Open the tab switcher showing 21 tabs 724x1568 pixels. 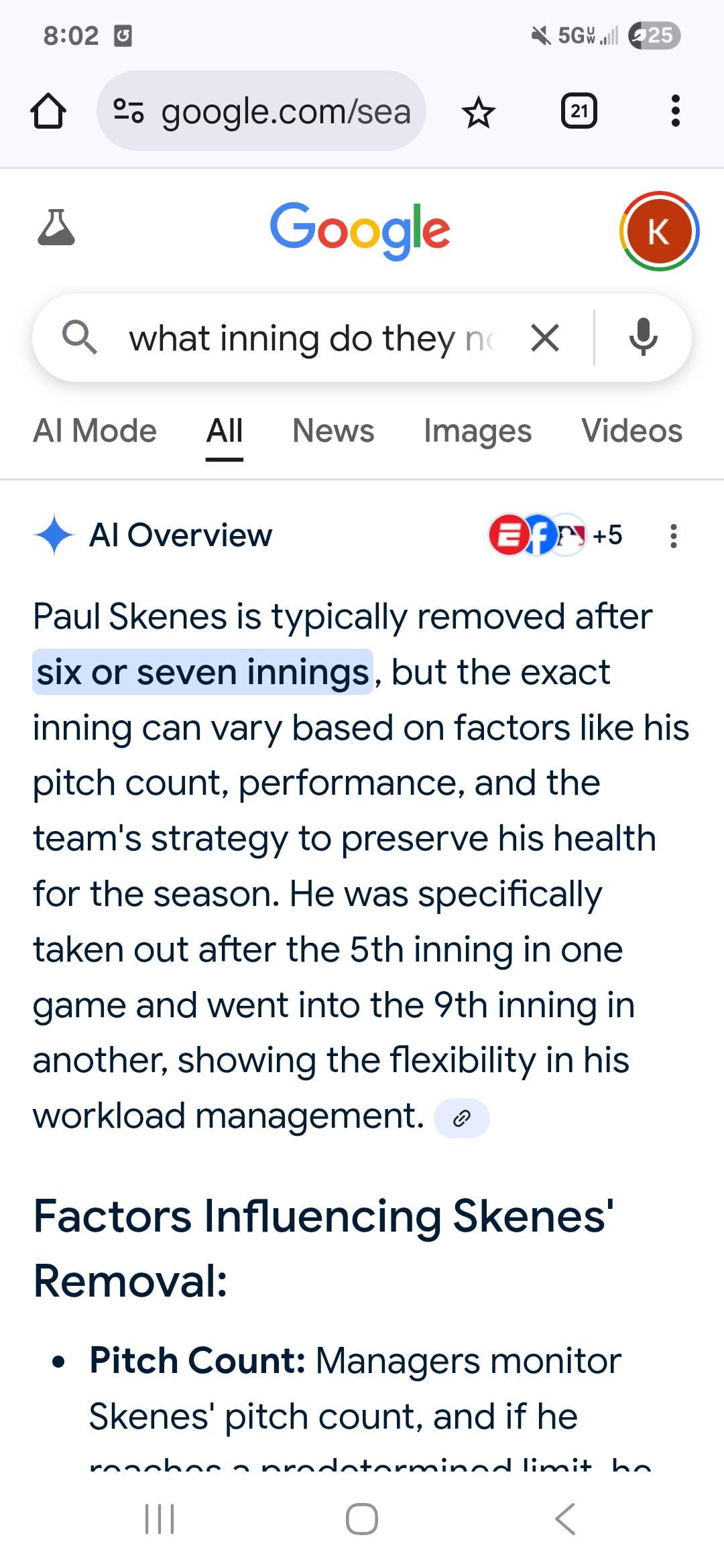(x=579, y=111)
